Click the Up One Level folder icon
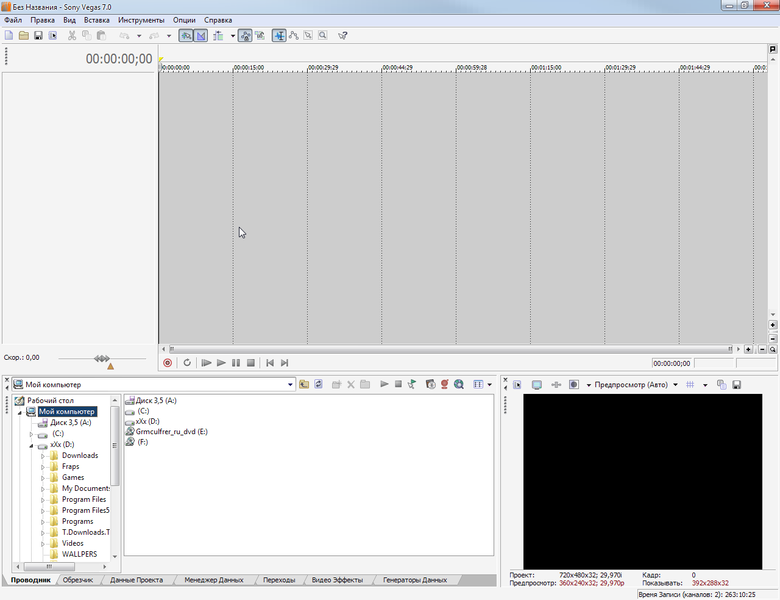Screen dimensions: 780x600 [x=304, y=385]
